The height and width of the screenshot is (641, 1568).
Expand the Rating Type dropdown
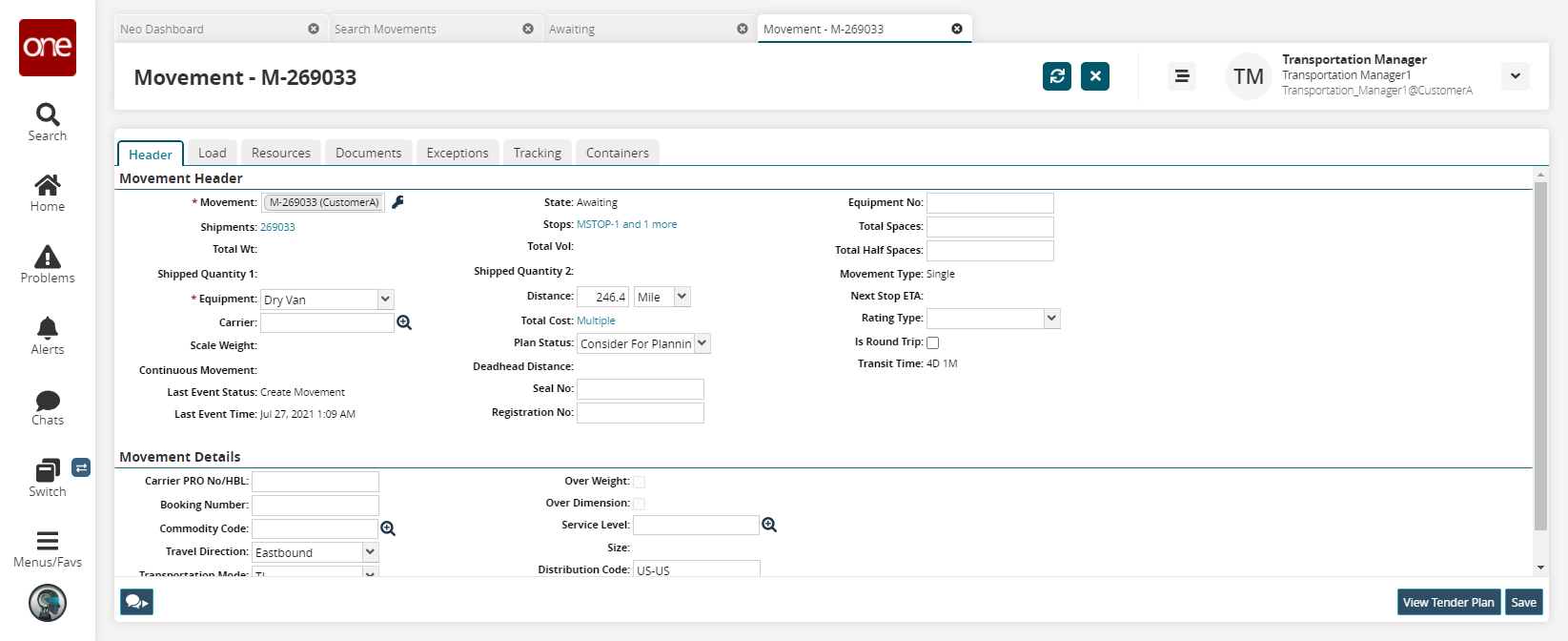(x=1051, y=319)
